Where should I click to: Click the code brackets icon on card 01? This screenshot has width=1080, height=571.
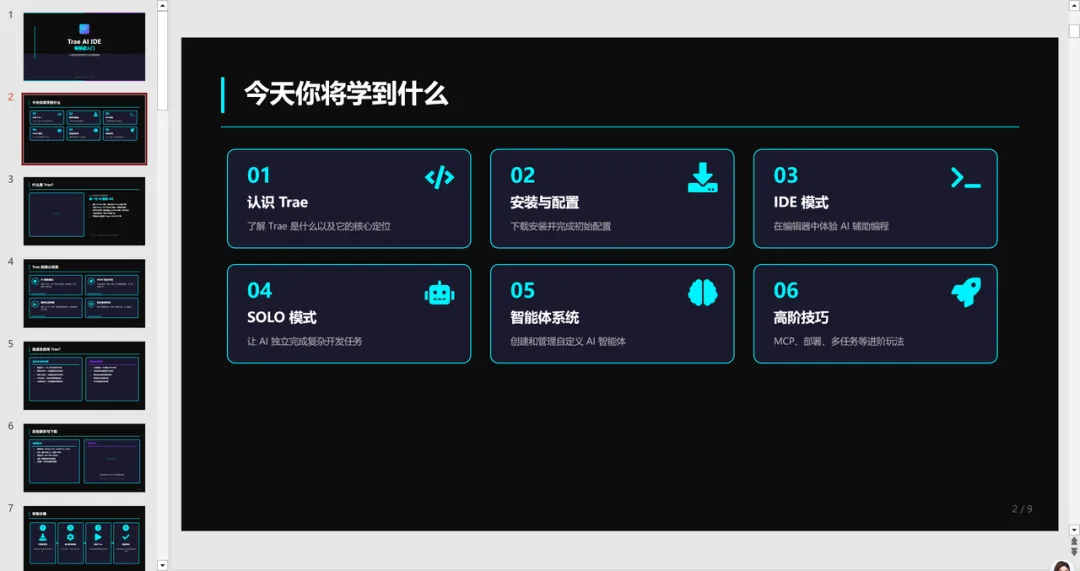(x=439, y=177)
